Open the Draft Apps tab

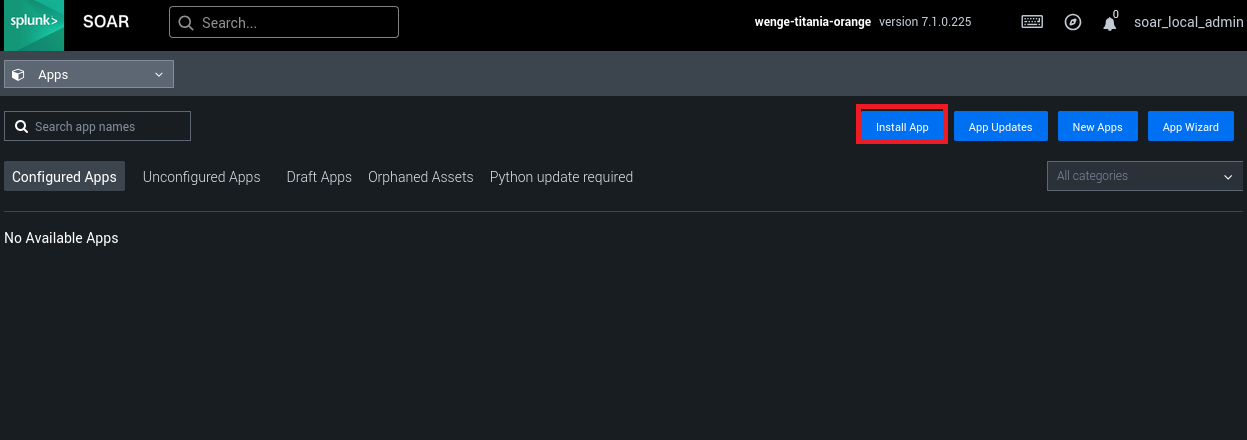[x=319, y=177]
